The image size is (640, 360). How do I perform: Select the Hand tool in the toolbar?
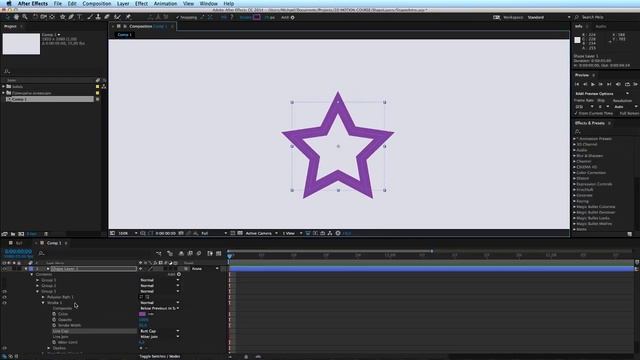point(16,17)
